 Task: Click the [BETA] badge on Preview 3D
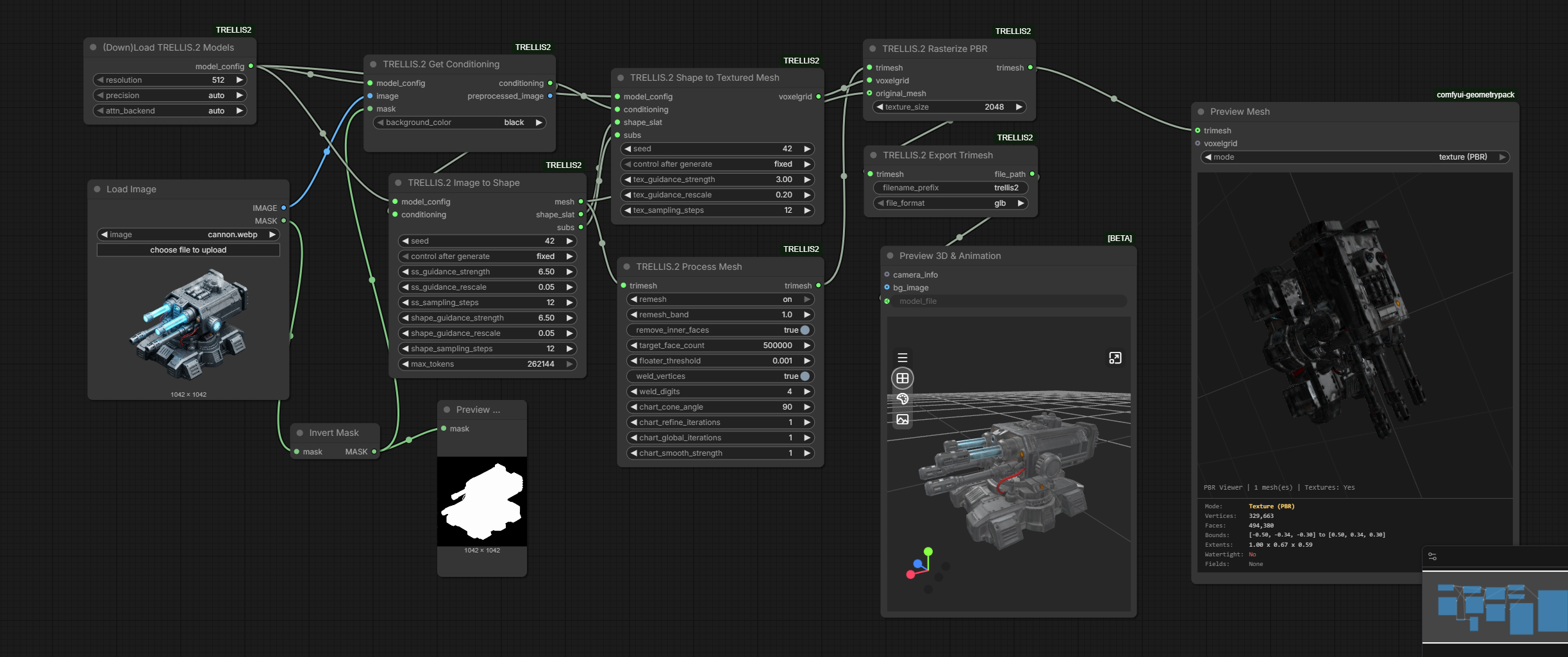[1119, 238]
